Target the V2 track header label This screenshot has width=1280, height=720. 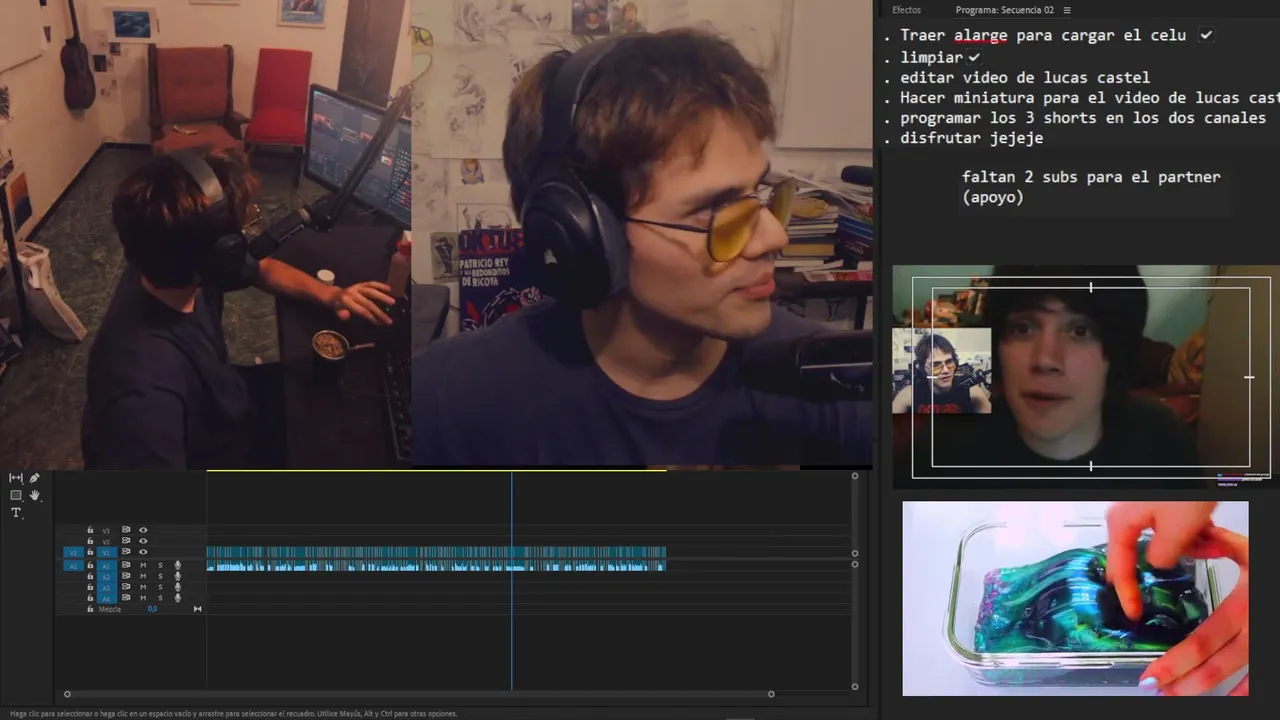[x=106, y=542]
